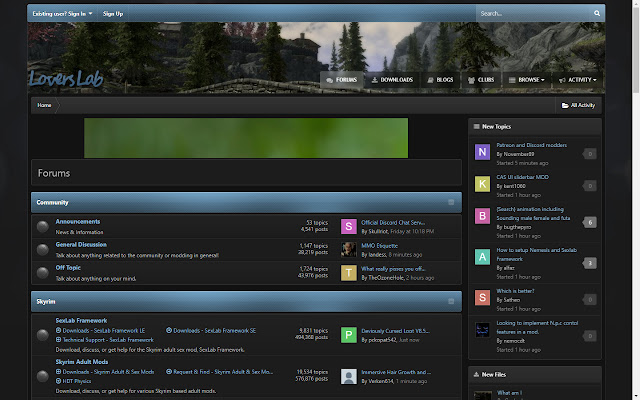The width and height of the screenshot is (640, 400).
Task: Open the Which is better? topic
Action: (515, 291)
